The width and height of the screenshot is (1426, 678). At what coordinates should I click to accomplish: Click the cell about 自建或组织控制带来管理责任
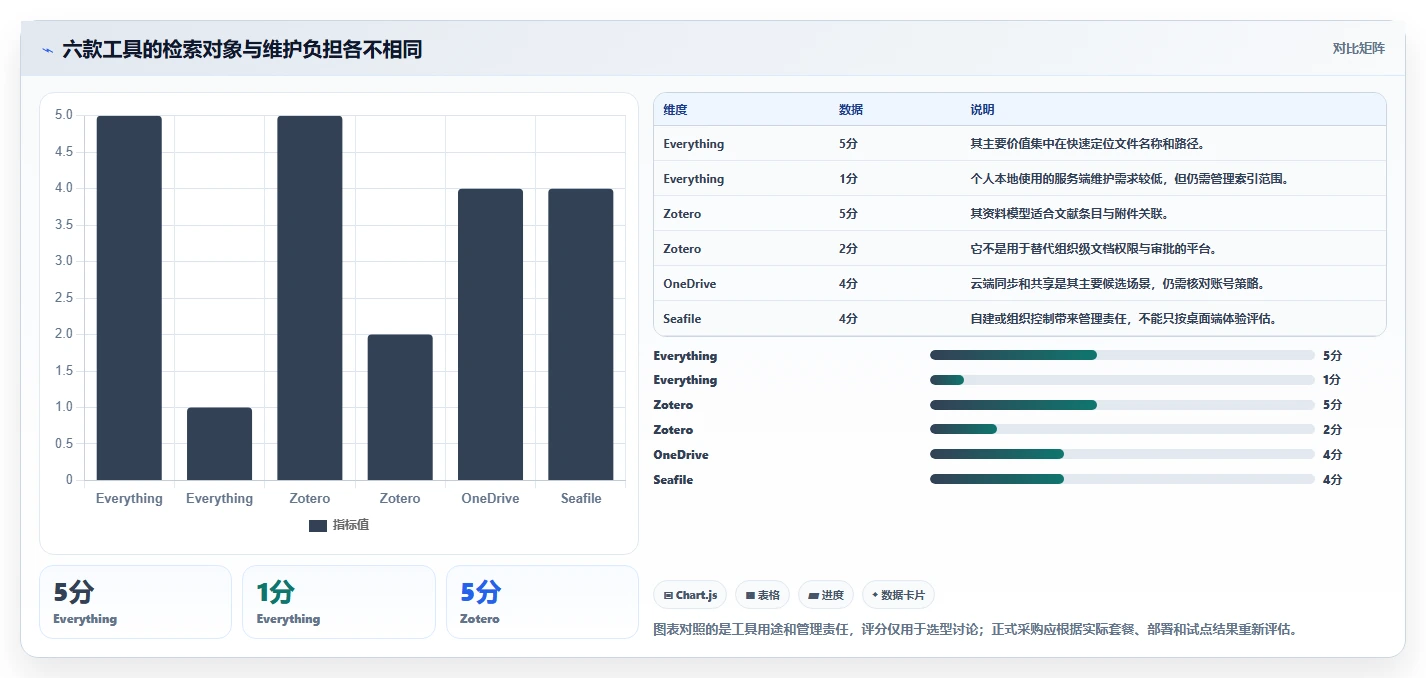[x=1124, y=319]
